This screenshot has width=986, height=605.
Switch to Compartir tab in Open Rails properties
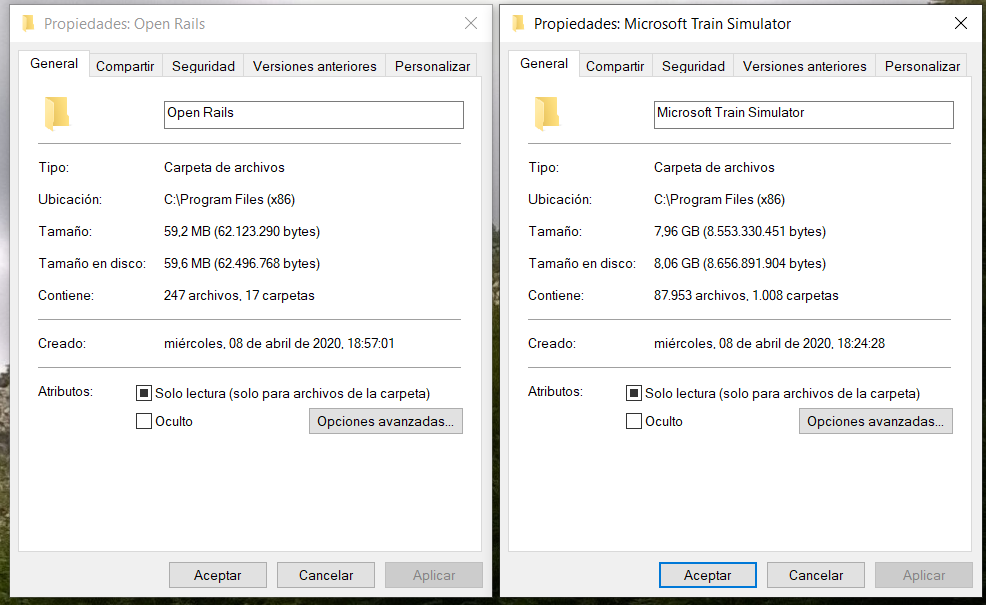click(125, 66)
